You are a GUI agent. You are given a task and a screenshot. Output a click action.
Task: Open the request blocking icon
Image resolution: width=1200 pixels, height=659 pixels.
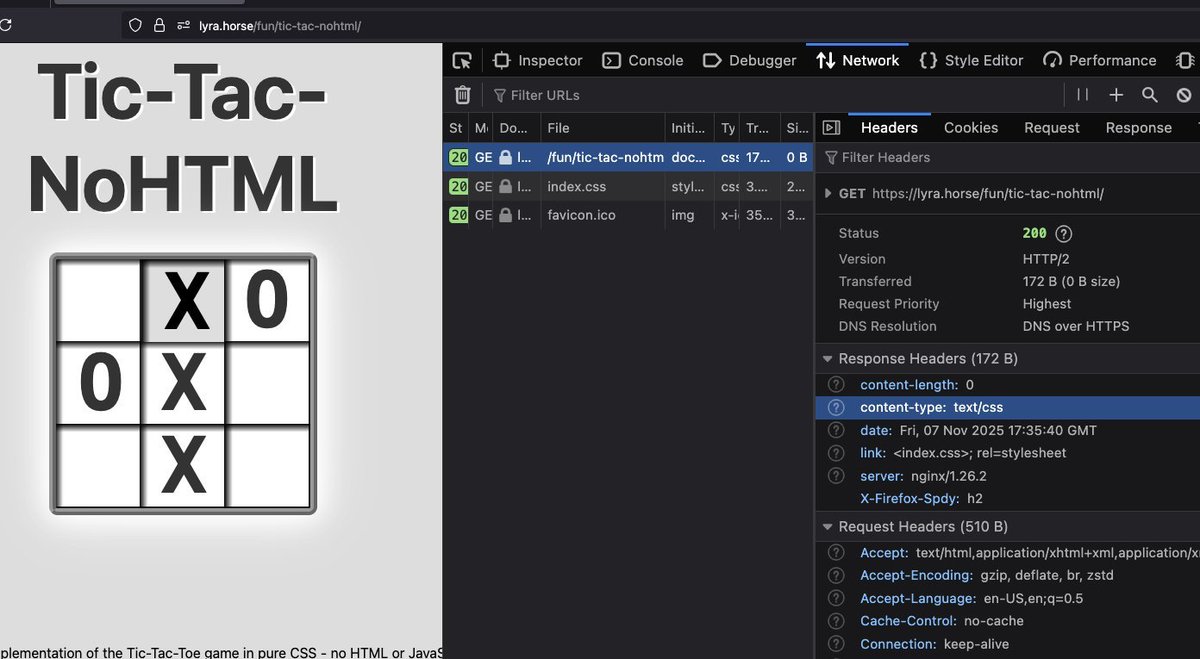click(1184, 95)
